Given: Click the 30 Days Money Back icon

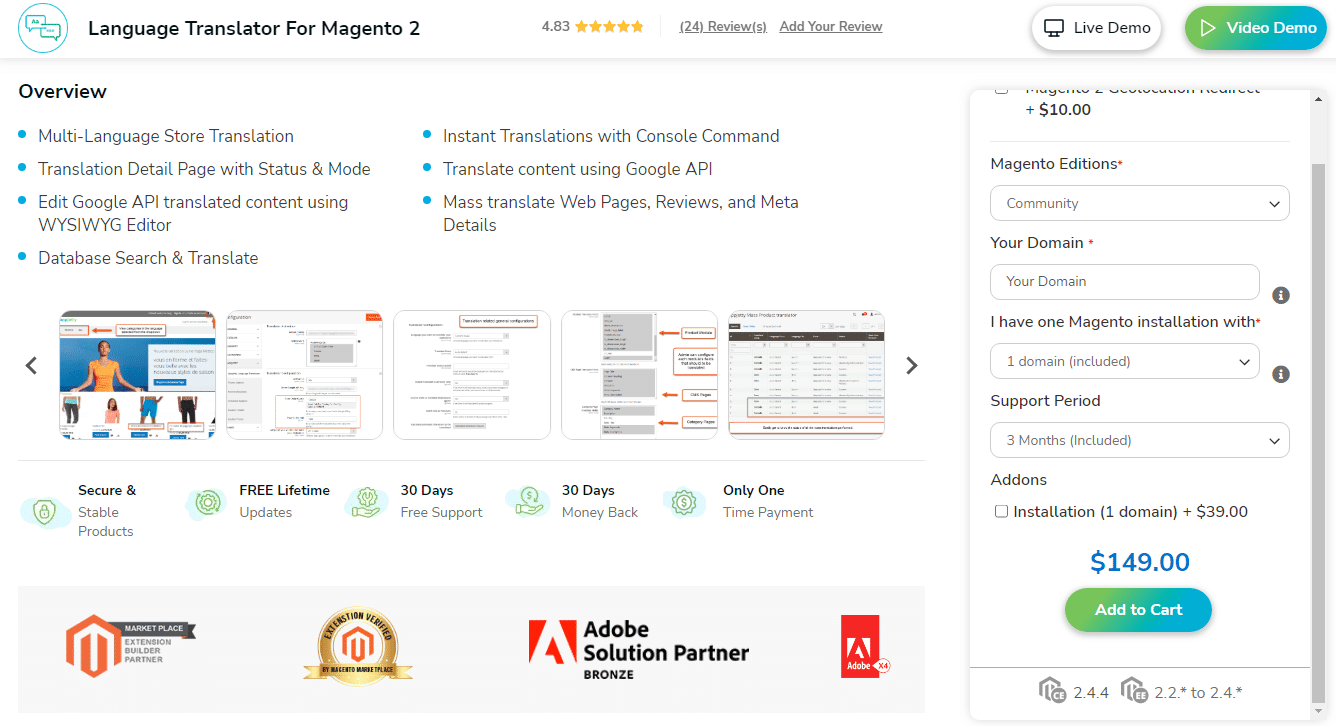Looking at the screenshot, I should (x=528, y=502).
